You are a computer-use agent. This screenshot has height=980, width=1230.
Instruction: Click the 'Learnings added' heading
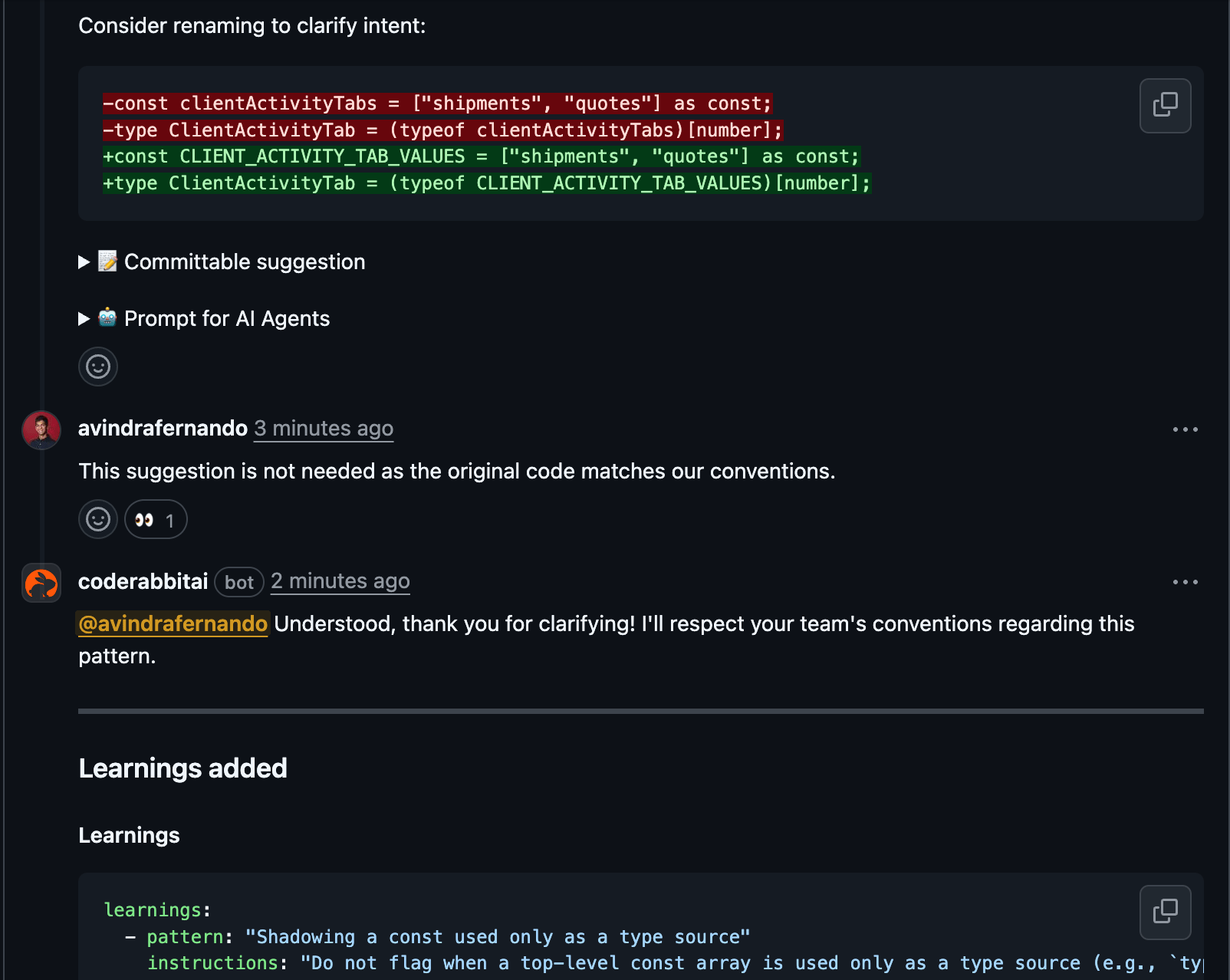click(183, 768)
